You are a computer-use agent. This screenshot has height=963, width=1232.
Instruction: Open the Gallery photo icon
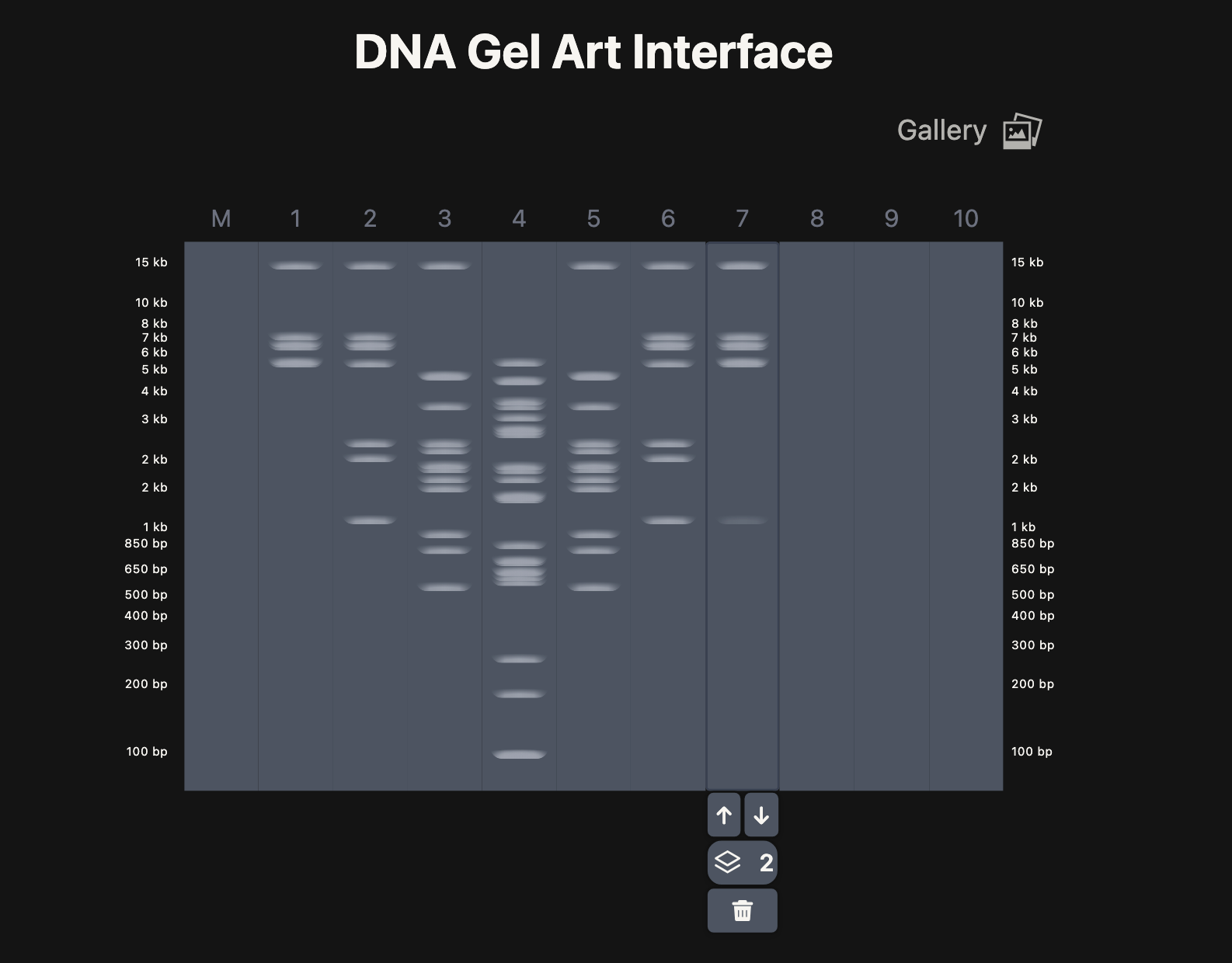click(x=1021, y=131)
